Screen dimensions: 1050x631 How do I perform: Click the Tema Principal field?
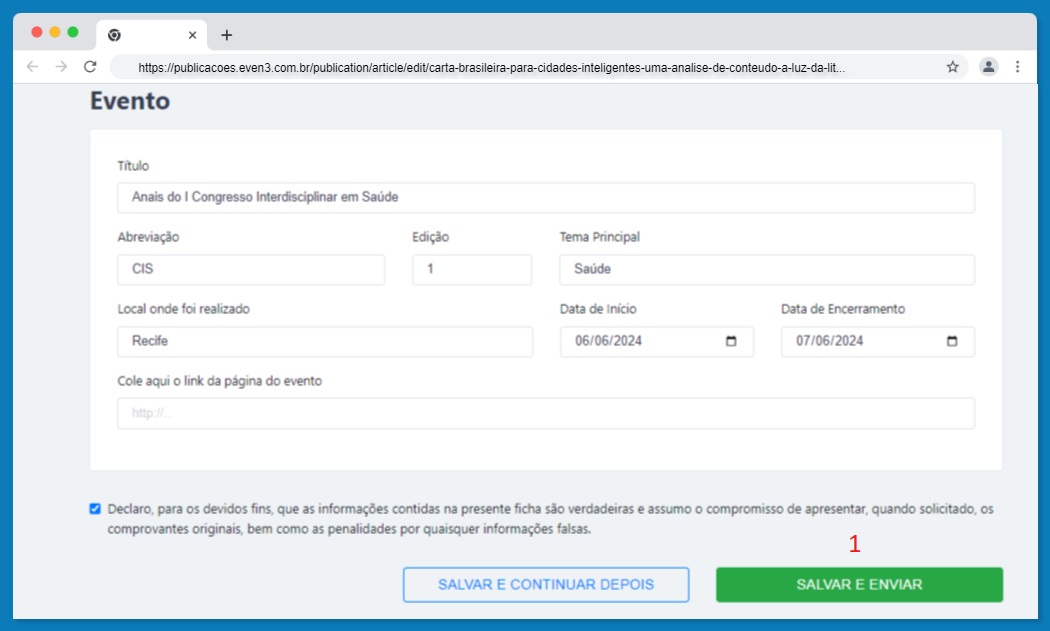[767, 269]
